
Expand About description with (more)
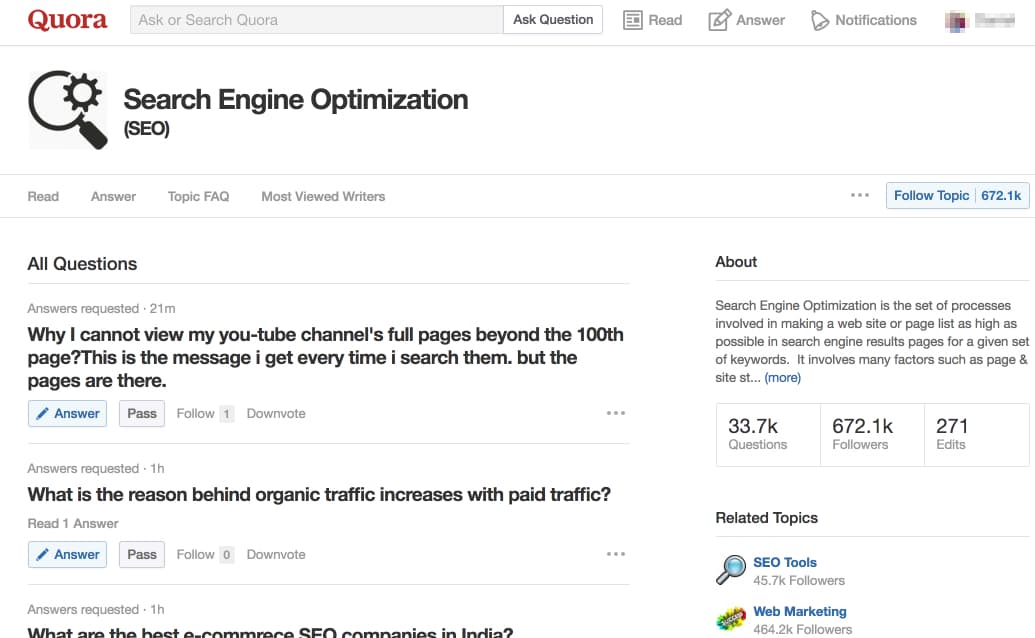[782, 377]
